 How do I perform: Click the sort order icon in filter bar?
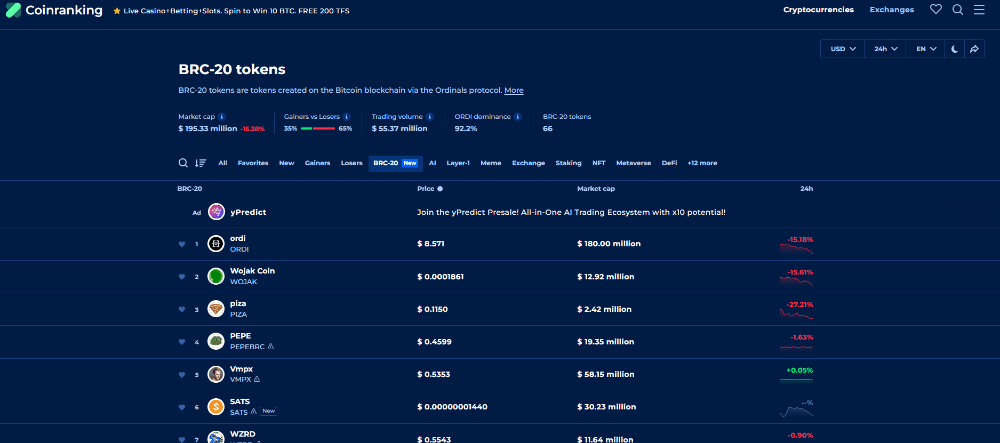click(200, 163)
